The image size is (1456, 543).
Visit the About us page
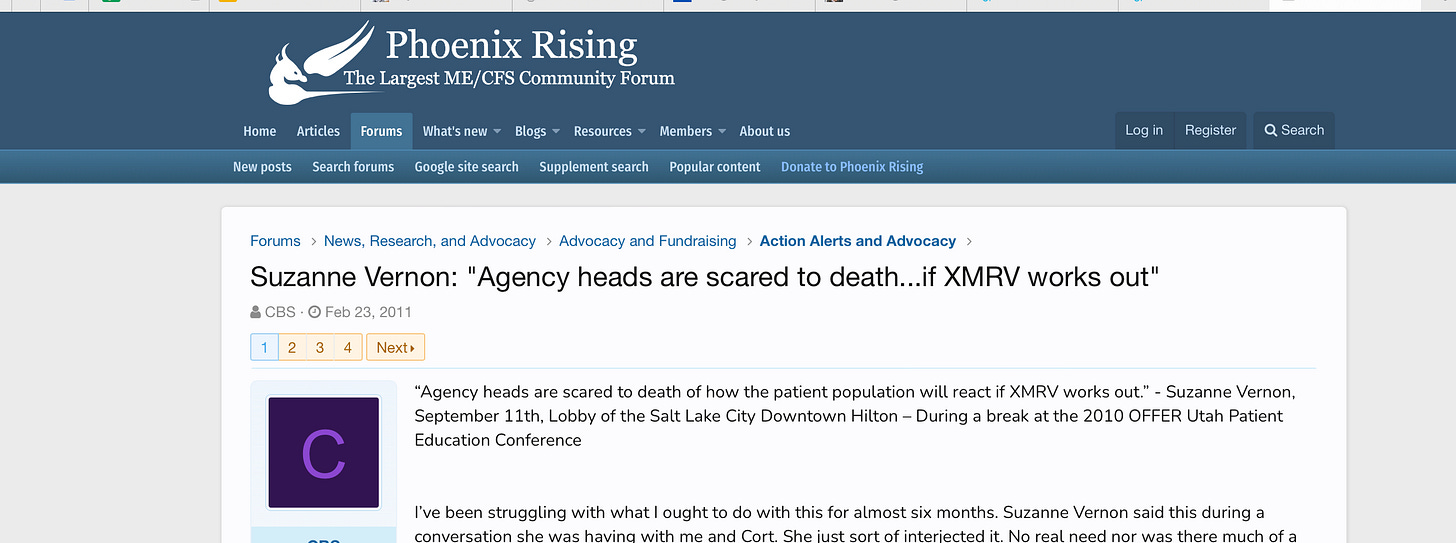pos(764,131)
